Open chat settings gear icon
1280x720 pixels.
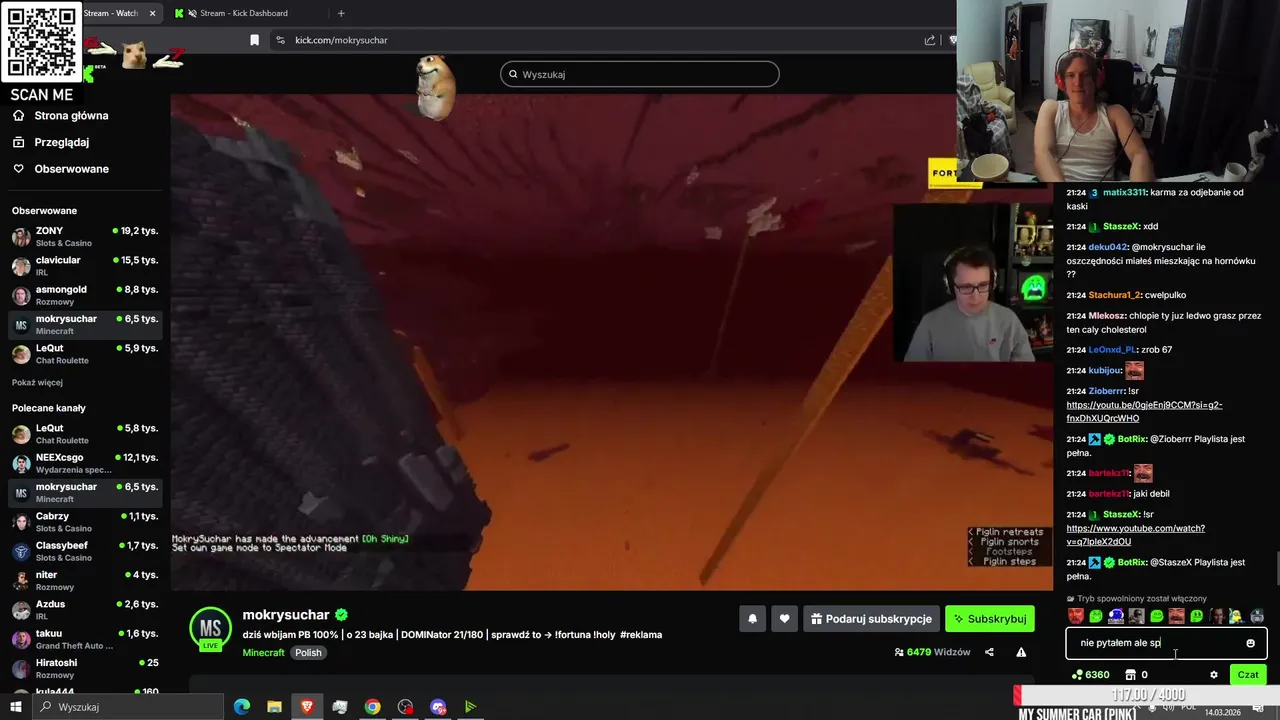1214,675
